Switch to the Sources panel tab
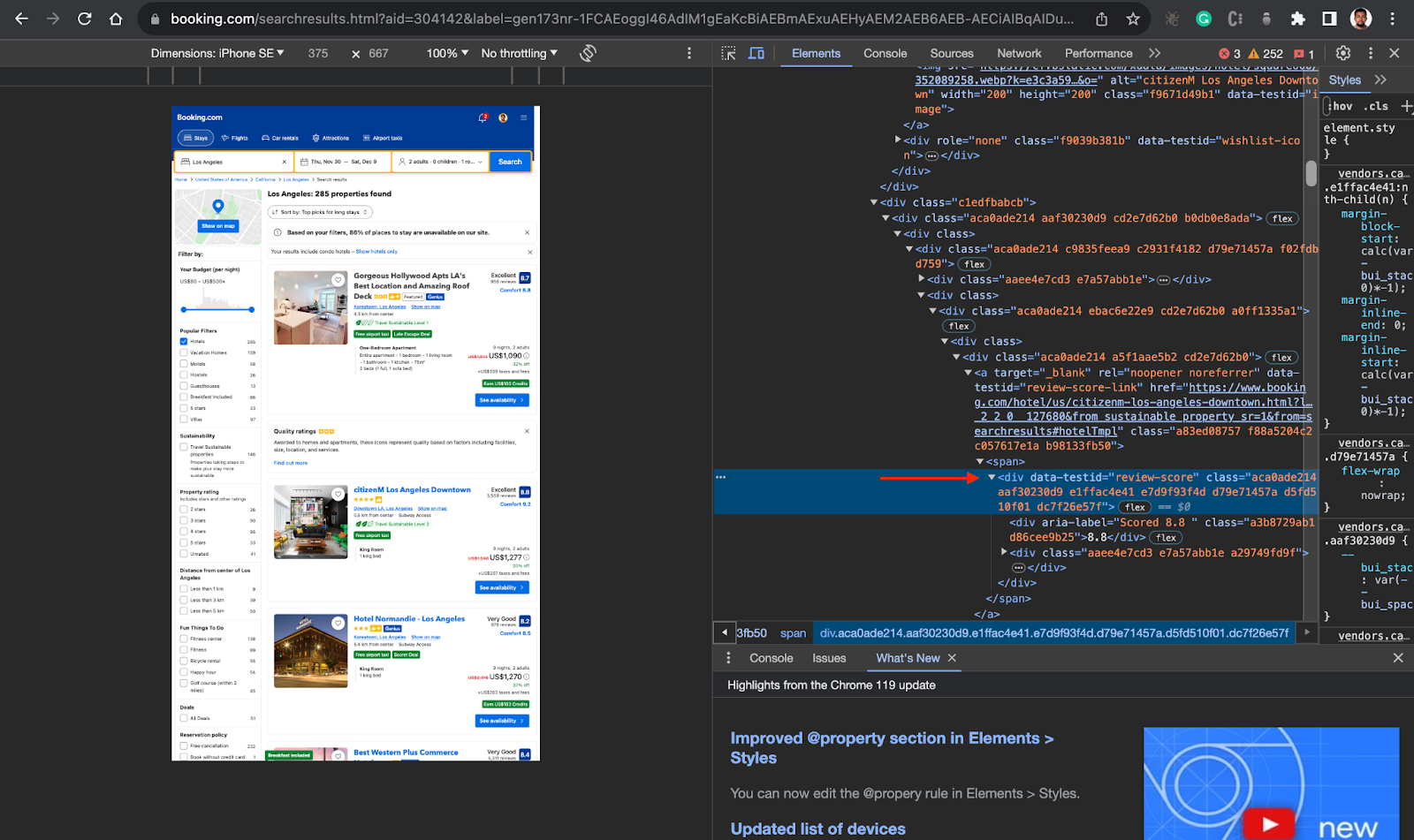Image resolution: width=1414 pixels, height=840 pixels. [x=952, y=53]
